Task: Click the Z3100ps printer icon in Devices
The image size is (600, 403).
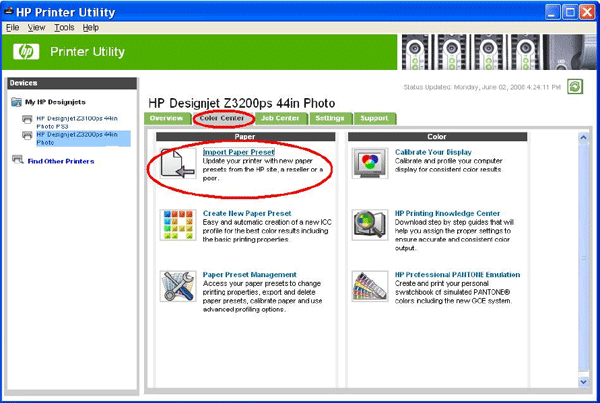Action: click(x=27, y=119)
